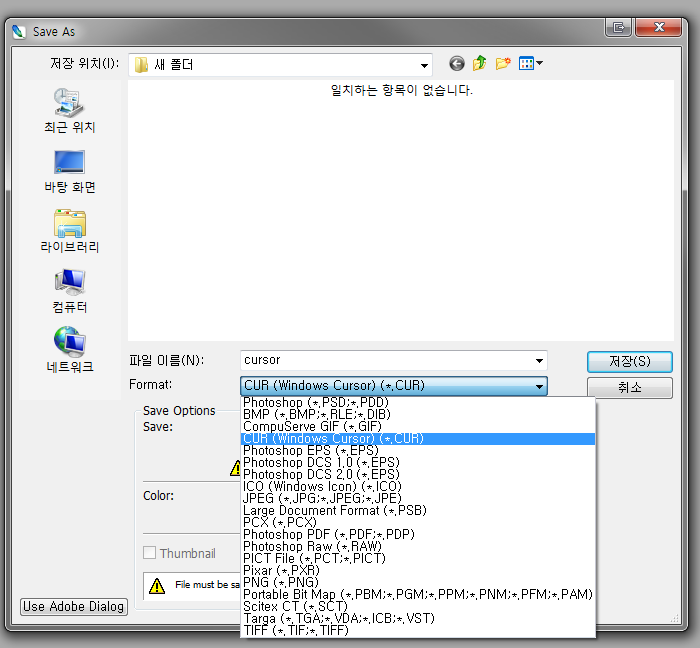Screen dimensions: 700x648
Task: Collapse the Format dropdown list
Action: 539,386
